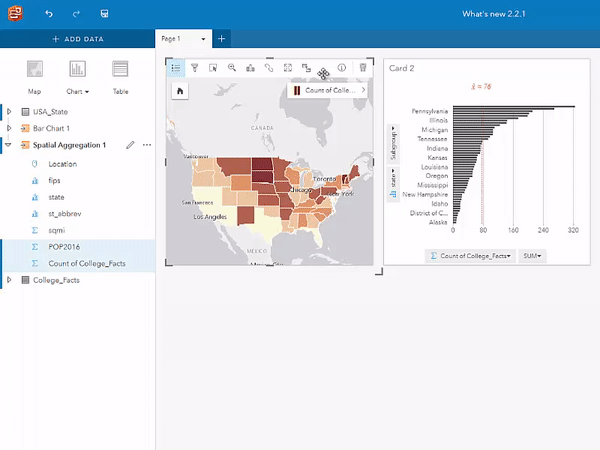The height and width of the screenshot is (450, 600).
Task: Open the basemaps icon on map toolbar
Action: [250, 68]
